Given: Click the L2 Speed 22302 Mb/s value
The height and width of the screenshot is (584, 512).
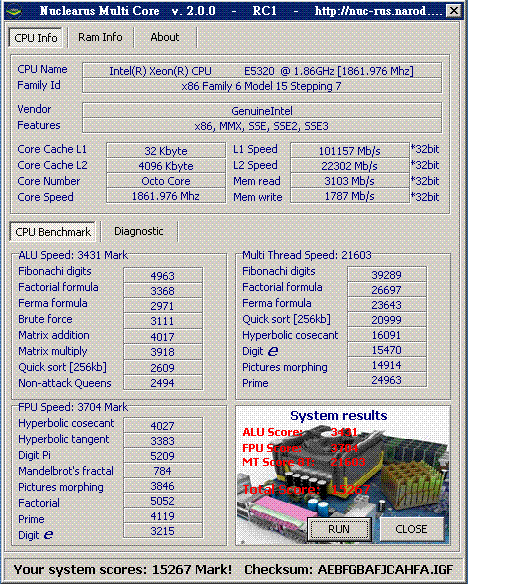Looking at the screenshot, I should [350, 166].
